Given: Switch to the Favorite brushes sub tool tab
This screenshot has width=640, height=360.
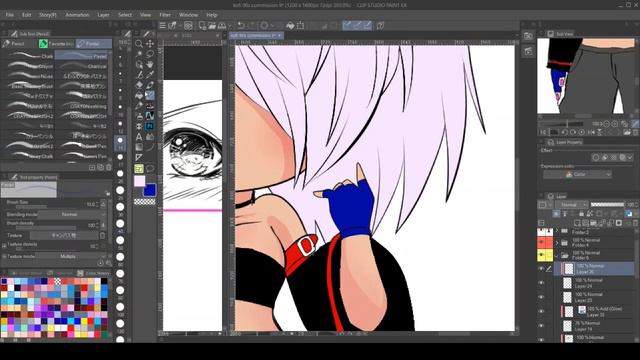Looking at the screenshot, I should pyautogui.click(x=56, y=44).
